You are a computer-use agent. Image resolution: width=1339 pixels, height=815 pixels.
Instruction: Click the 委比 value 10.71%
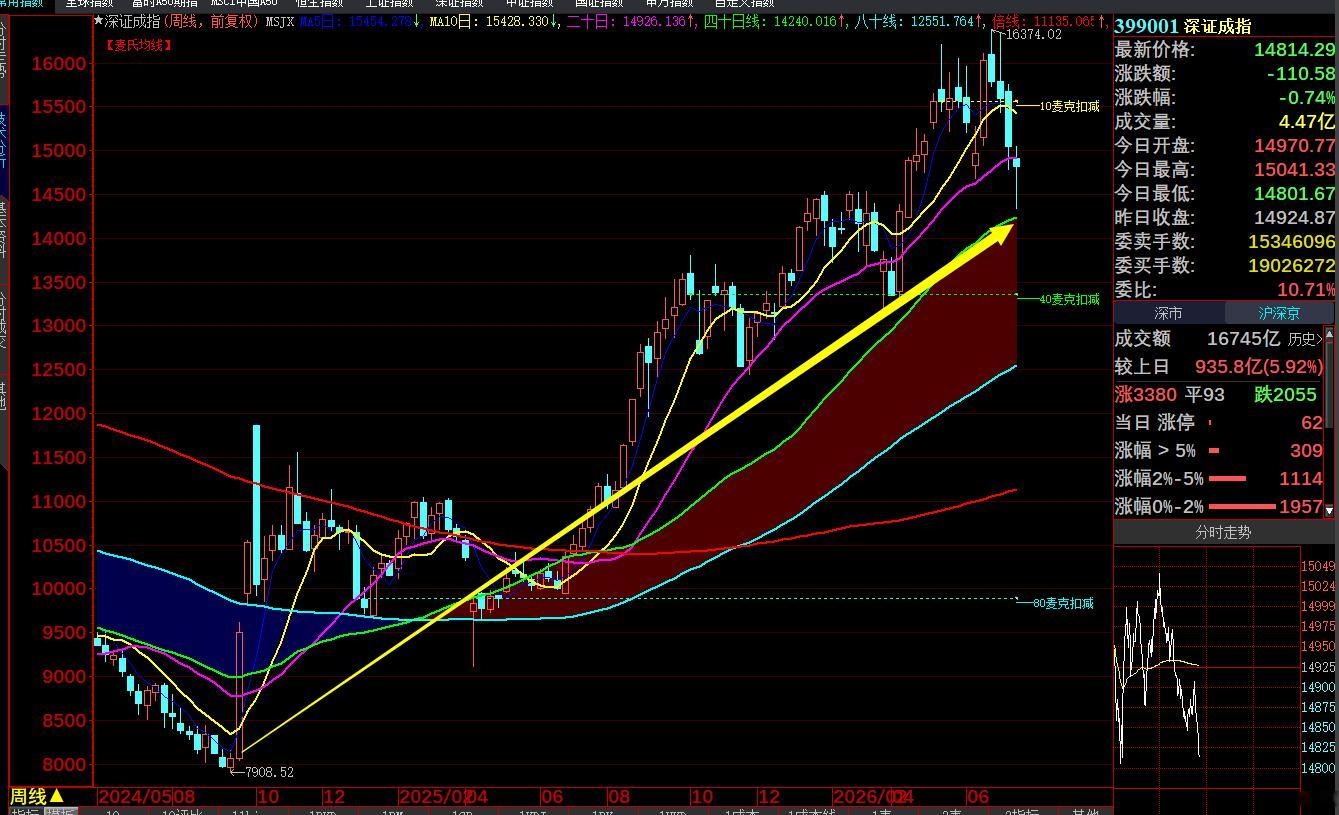1307,290
